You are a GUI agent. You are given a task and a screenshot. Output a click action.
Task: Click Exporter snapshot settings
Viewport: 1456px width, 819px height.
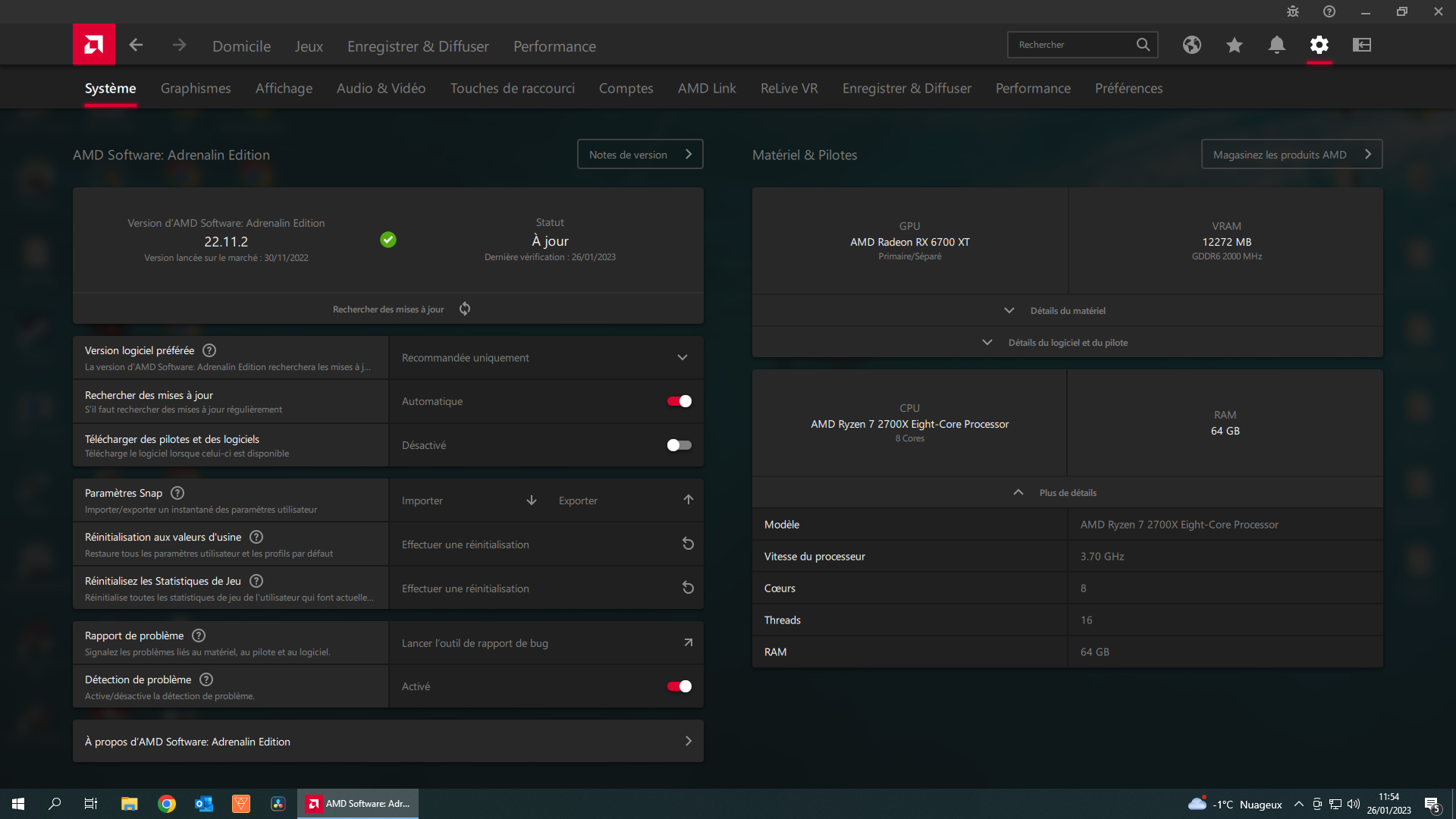point(625,500)
